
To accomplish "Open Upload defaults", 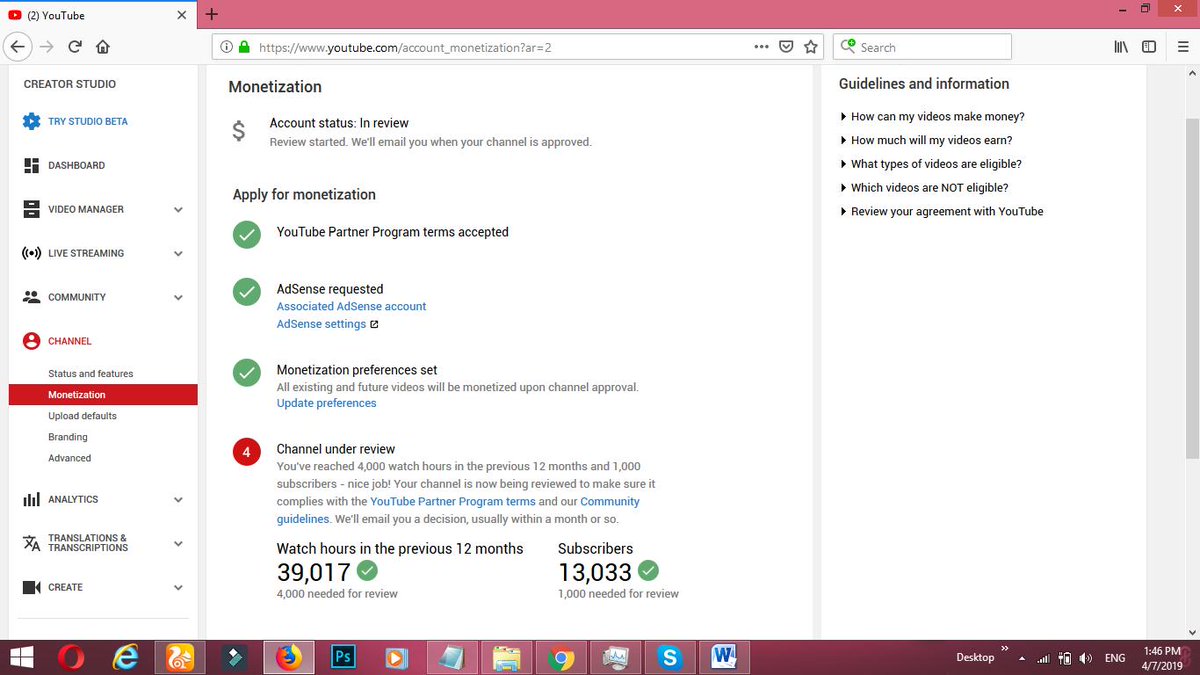I will [x=82, y=416].
